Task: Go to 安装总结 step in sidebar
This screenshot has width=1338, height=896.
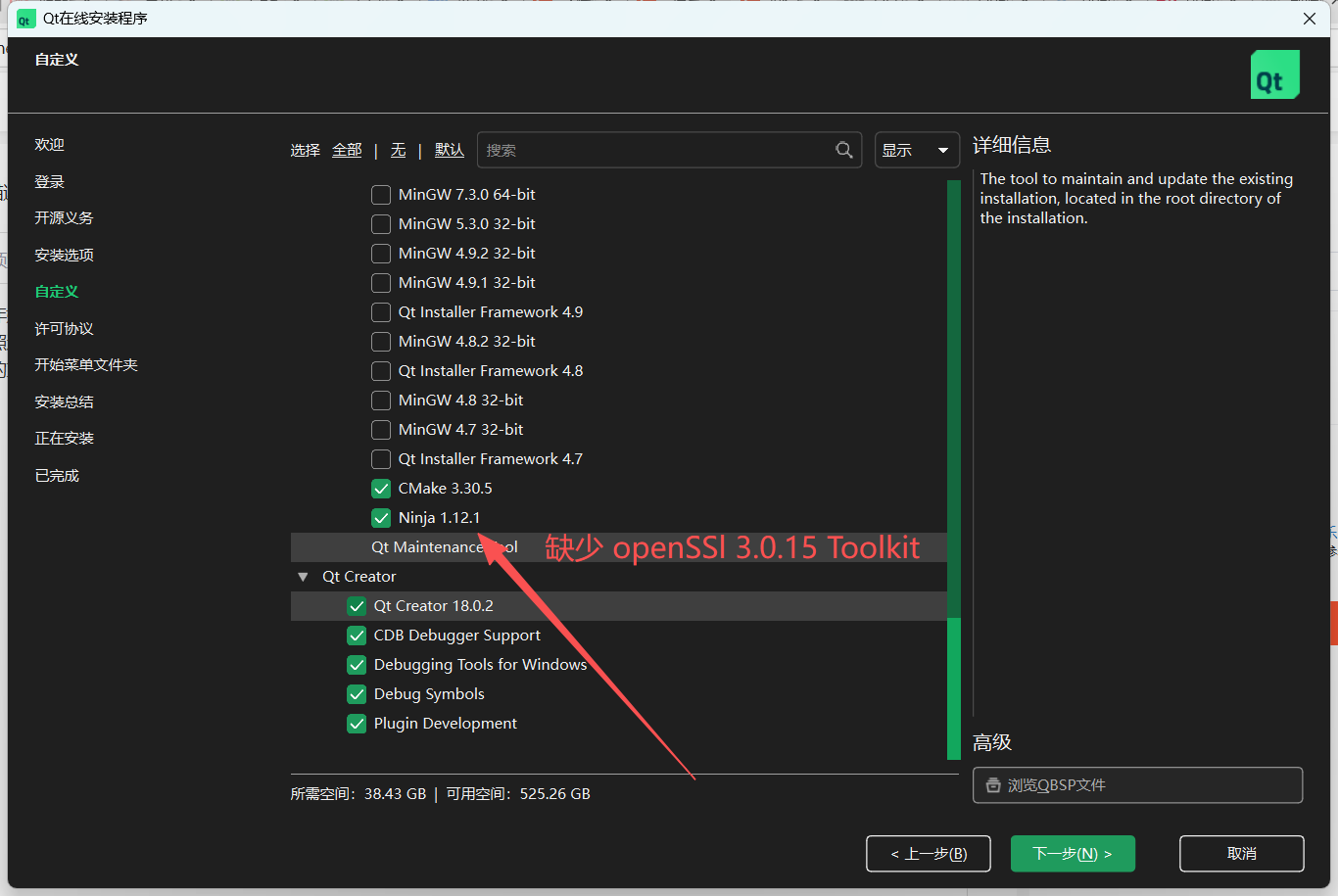Action: [x=64, y=402]
